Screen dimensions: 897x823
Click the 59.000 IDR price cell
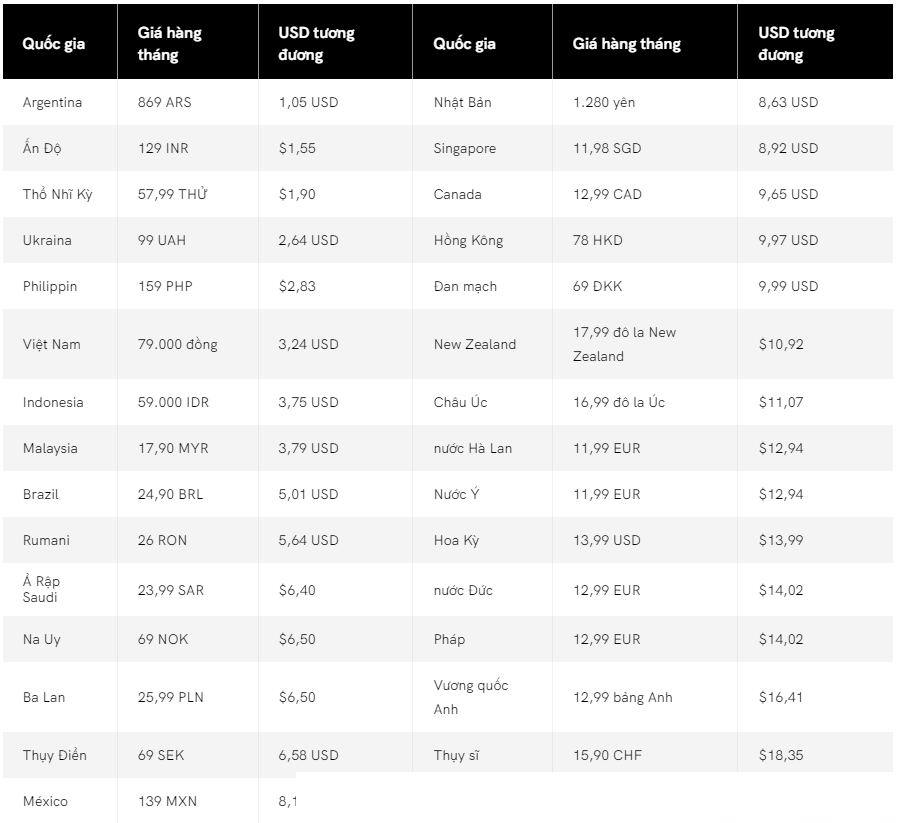tap(173, 402)
